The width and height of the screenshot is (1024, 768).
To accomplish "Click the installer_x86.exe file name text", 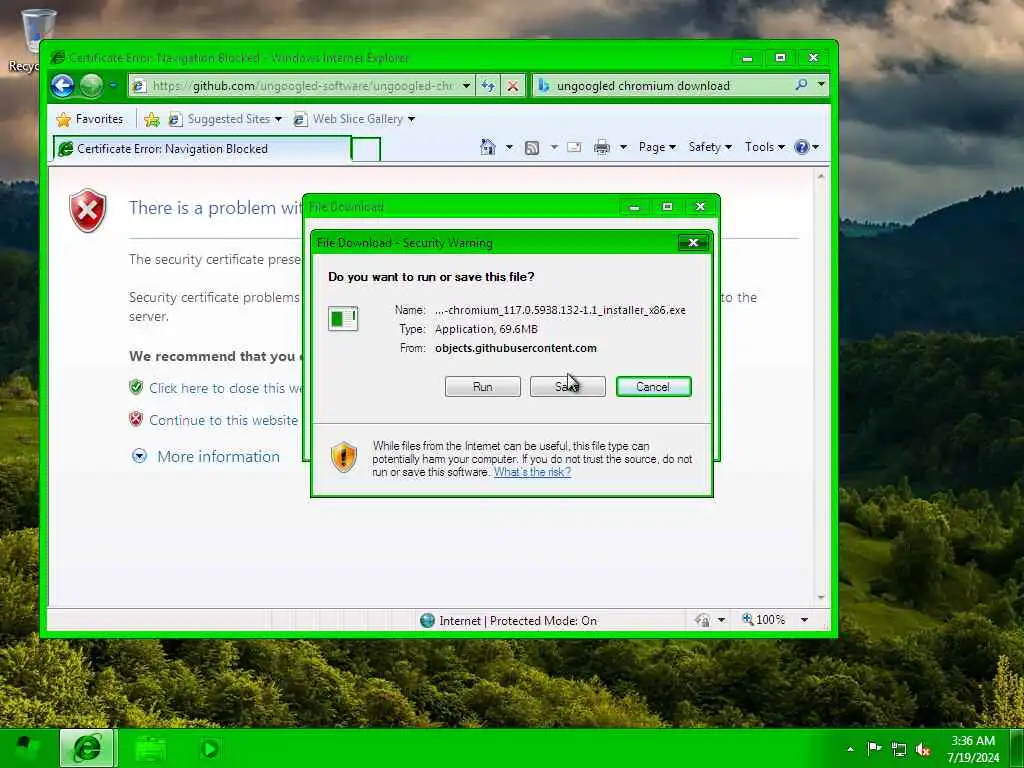I will point(560,310).
